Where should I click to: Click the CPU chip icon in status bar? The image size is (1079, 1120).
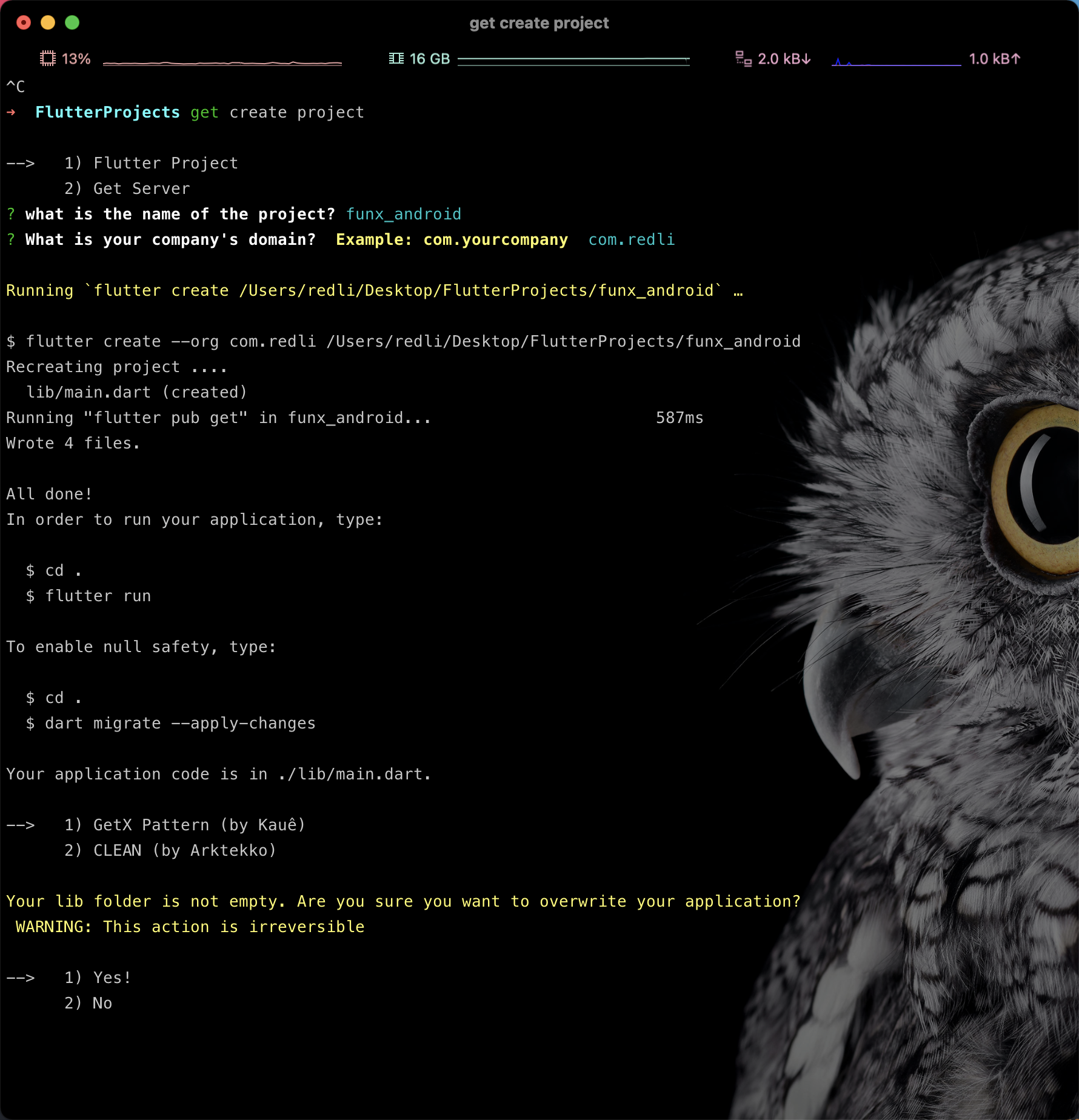[x=47, y=59]
